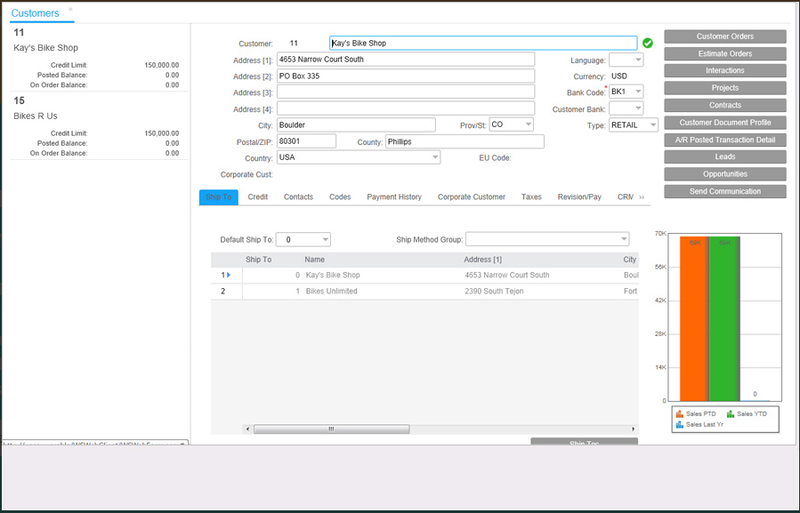800x513 pixels.
Task: Click the Sales YTD legend icon
Action: pos(730,414)
